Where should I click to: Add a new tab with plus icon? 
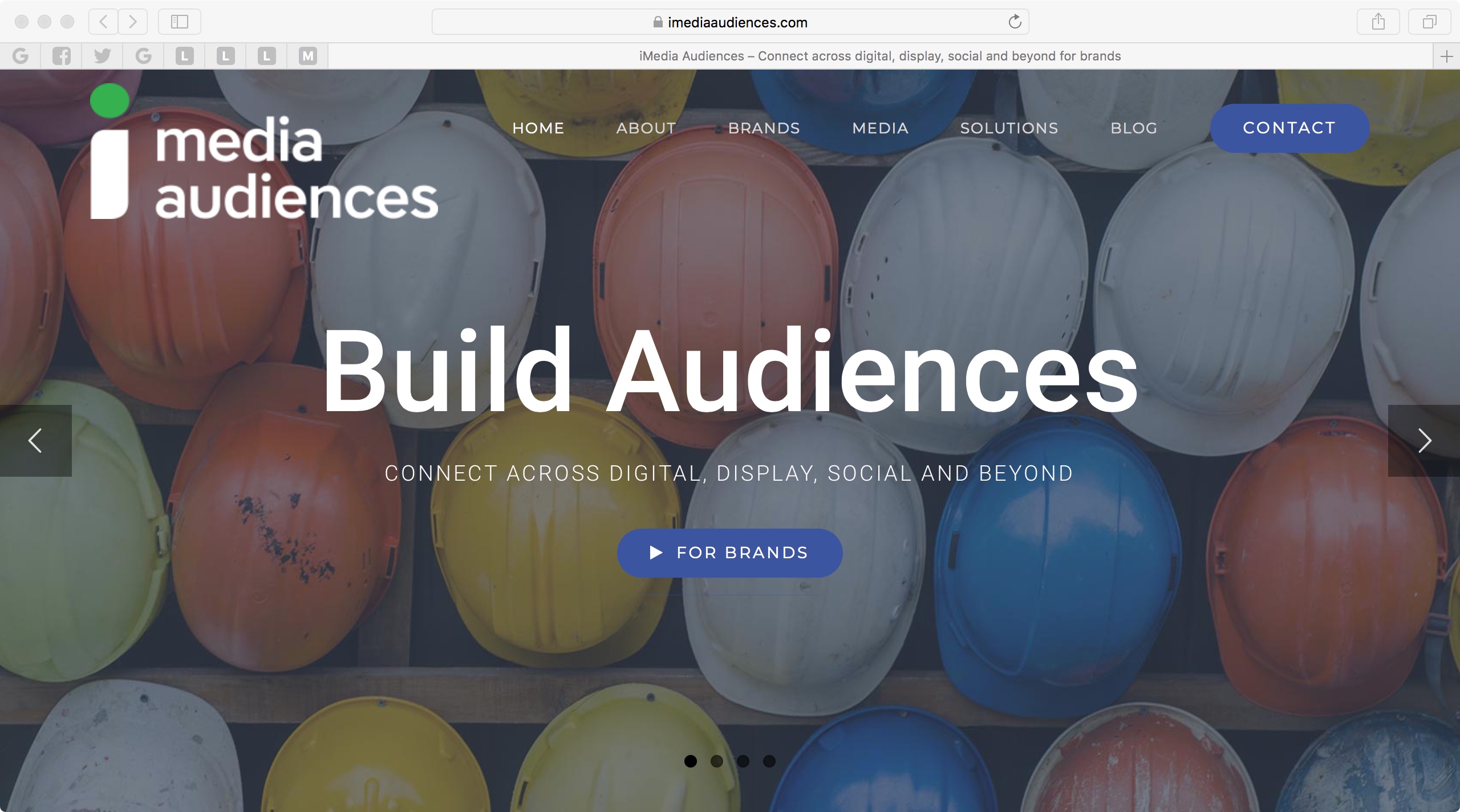point(1446,56)
